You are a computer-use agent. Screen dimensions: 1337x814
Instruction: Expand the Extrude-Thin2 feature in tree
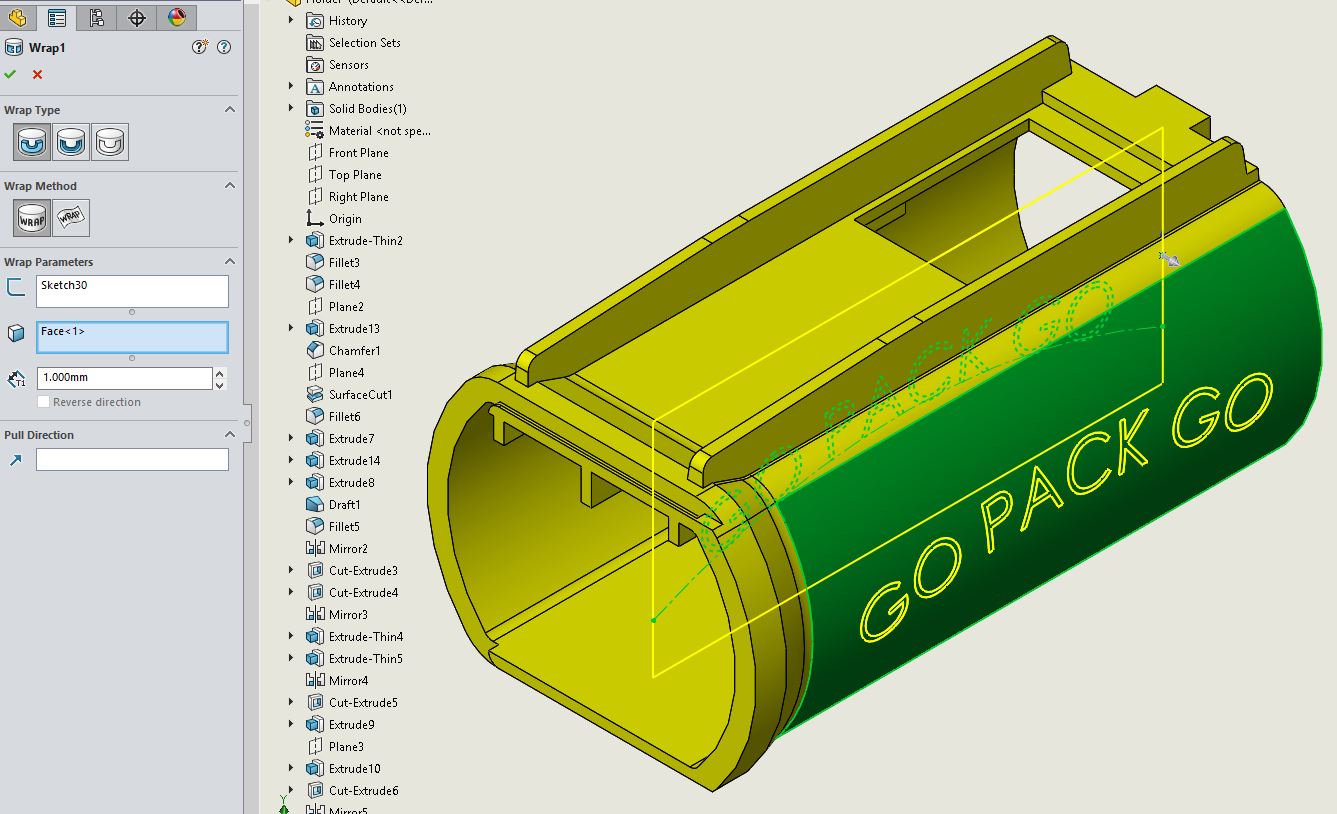click(x=291, y=240)
